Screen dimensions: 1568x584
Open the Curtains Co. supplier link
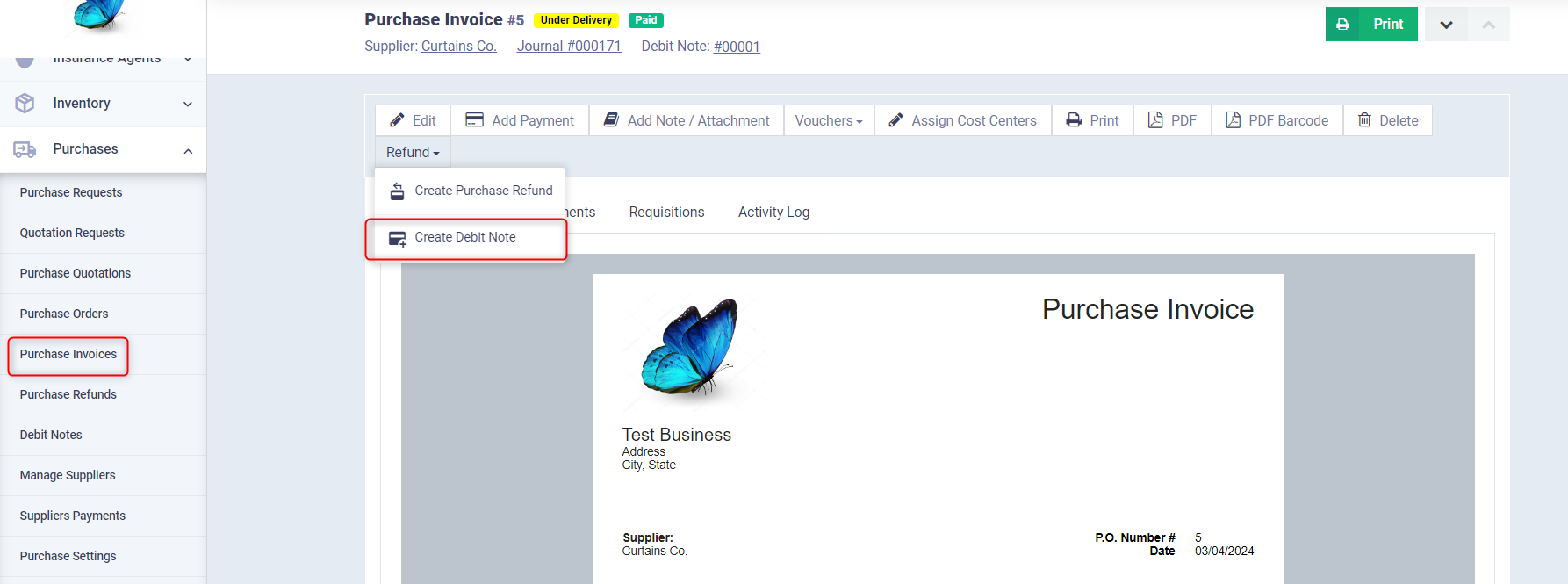click(458, 47)
